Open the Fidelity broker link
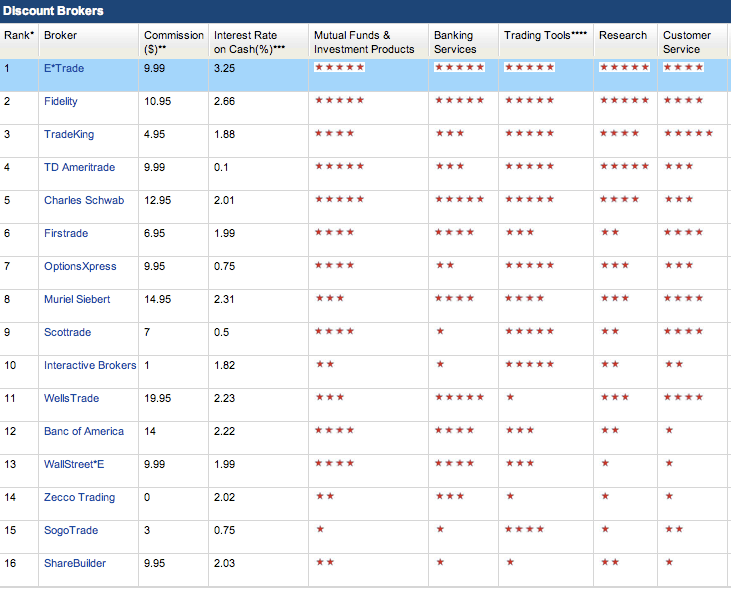Image resolution: width=731 pixels, height=589 pixels. coord(61,102)
